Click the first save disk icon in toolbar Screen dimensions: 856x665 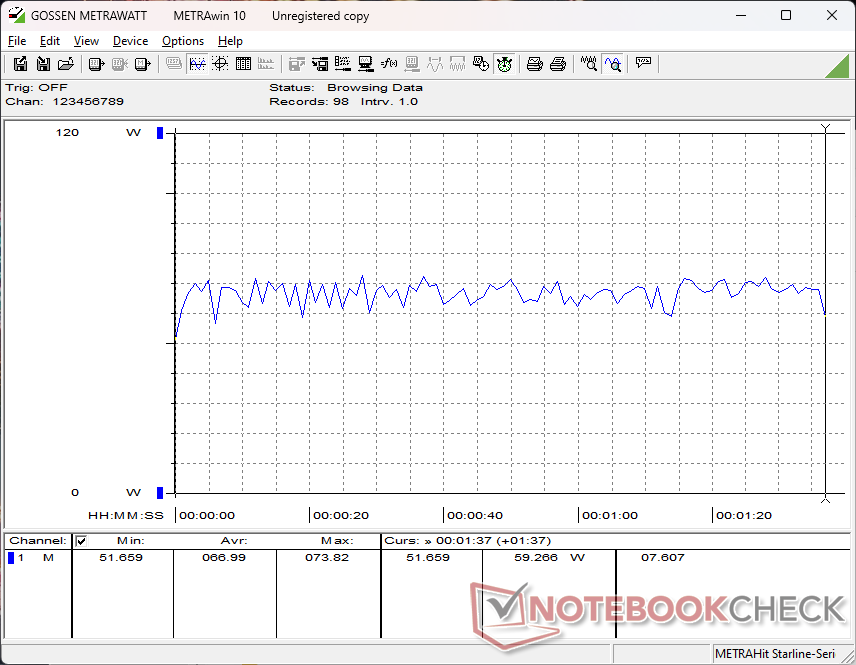pos(20,64)
